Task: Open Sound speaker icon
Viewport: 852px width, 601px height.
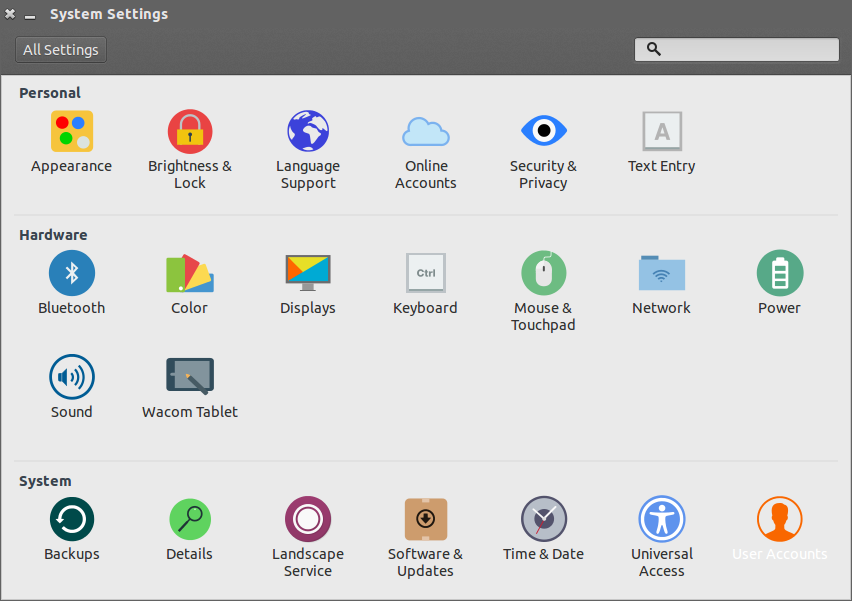Action: click(x=72, y=377)
